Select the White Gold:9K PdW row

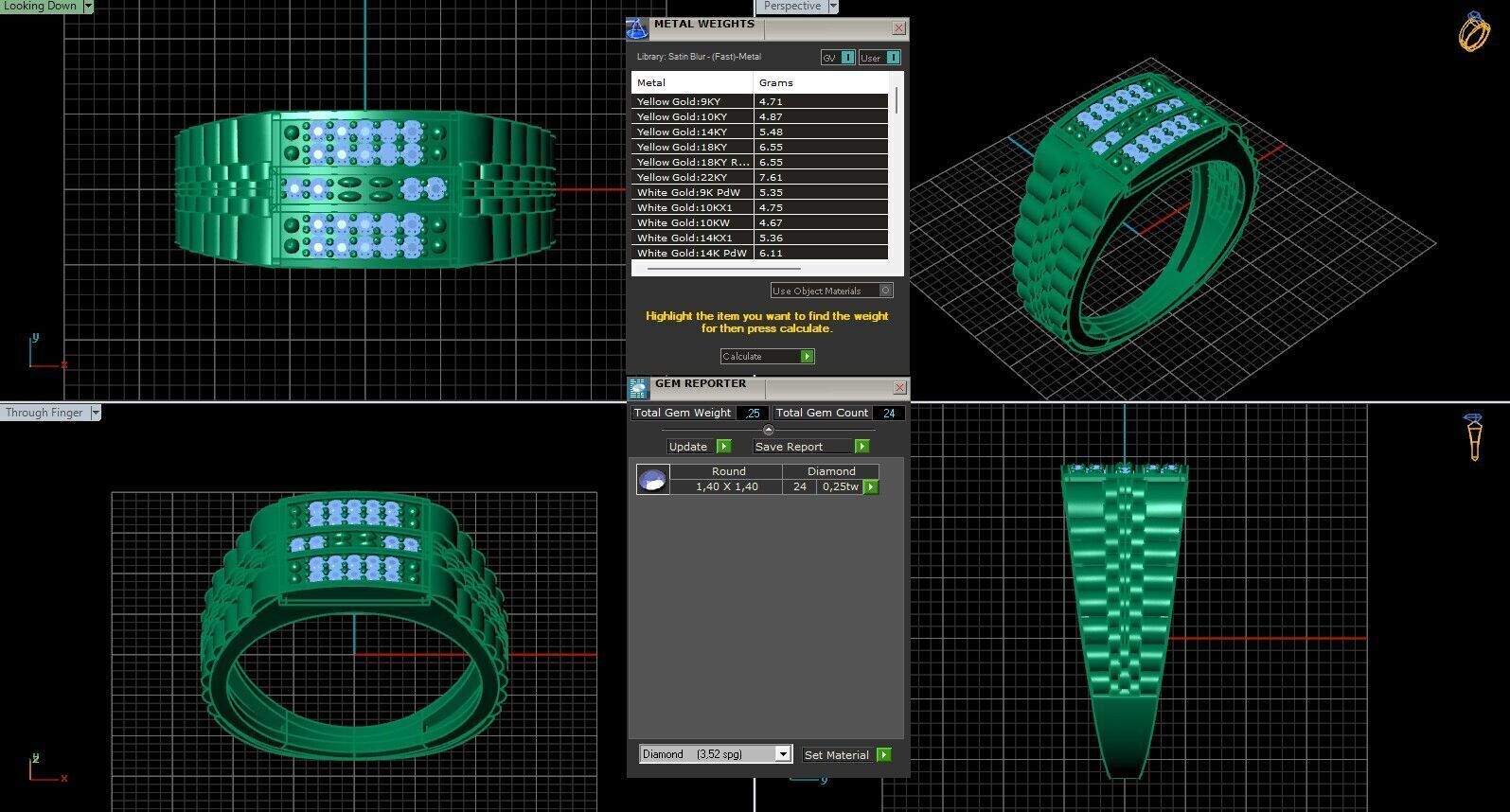coord(760,192)
